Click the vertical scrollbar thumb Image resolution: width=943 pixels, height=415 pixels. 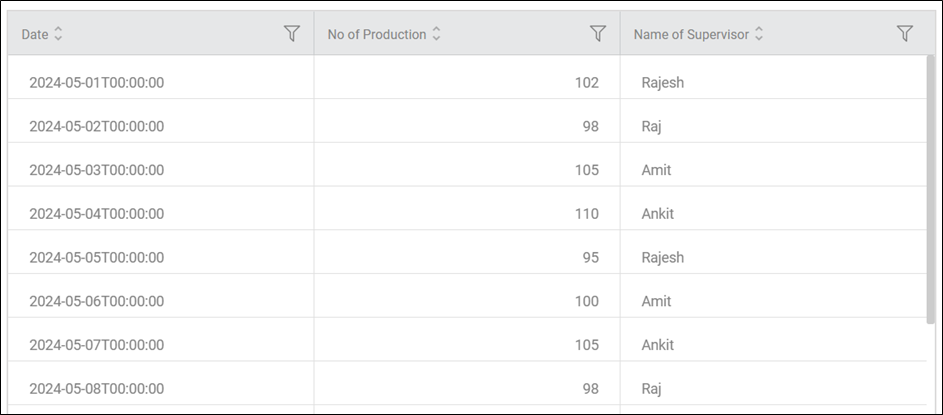[931, 189]
